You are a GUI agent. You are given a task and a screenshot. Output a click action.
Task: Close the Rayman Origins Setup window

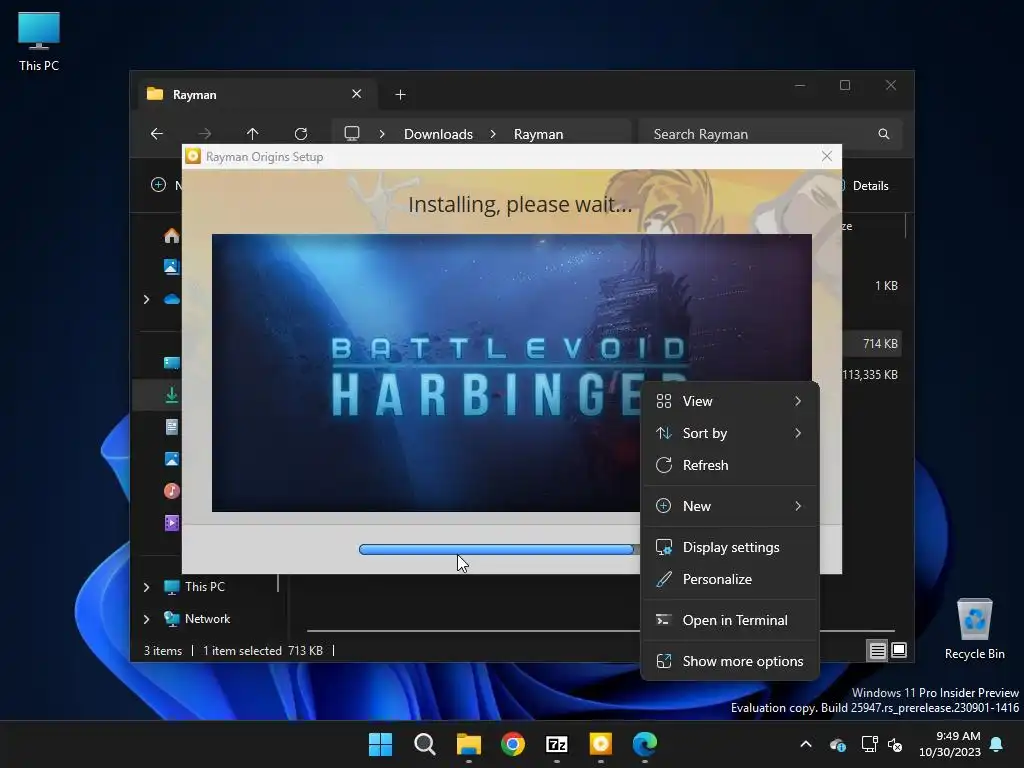pos(827,156)
